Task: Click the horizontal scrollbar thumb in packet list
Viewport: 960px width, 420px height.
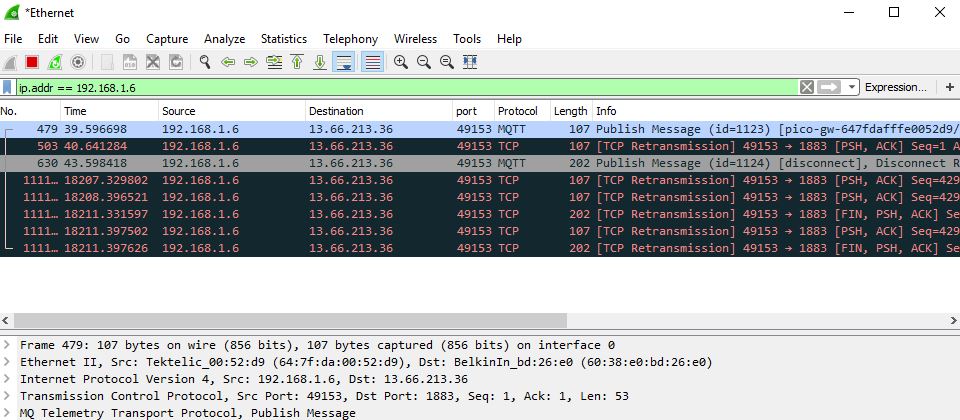Action: pyautogui.click(x=290, y=320)
